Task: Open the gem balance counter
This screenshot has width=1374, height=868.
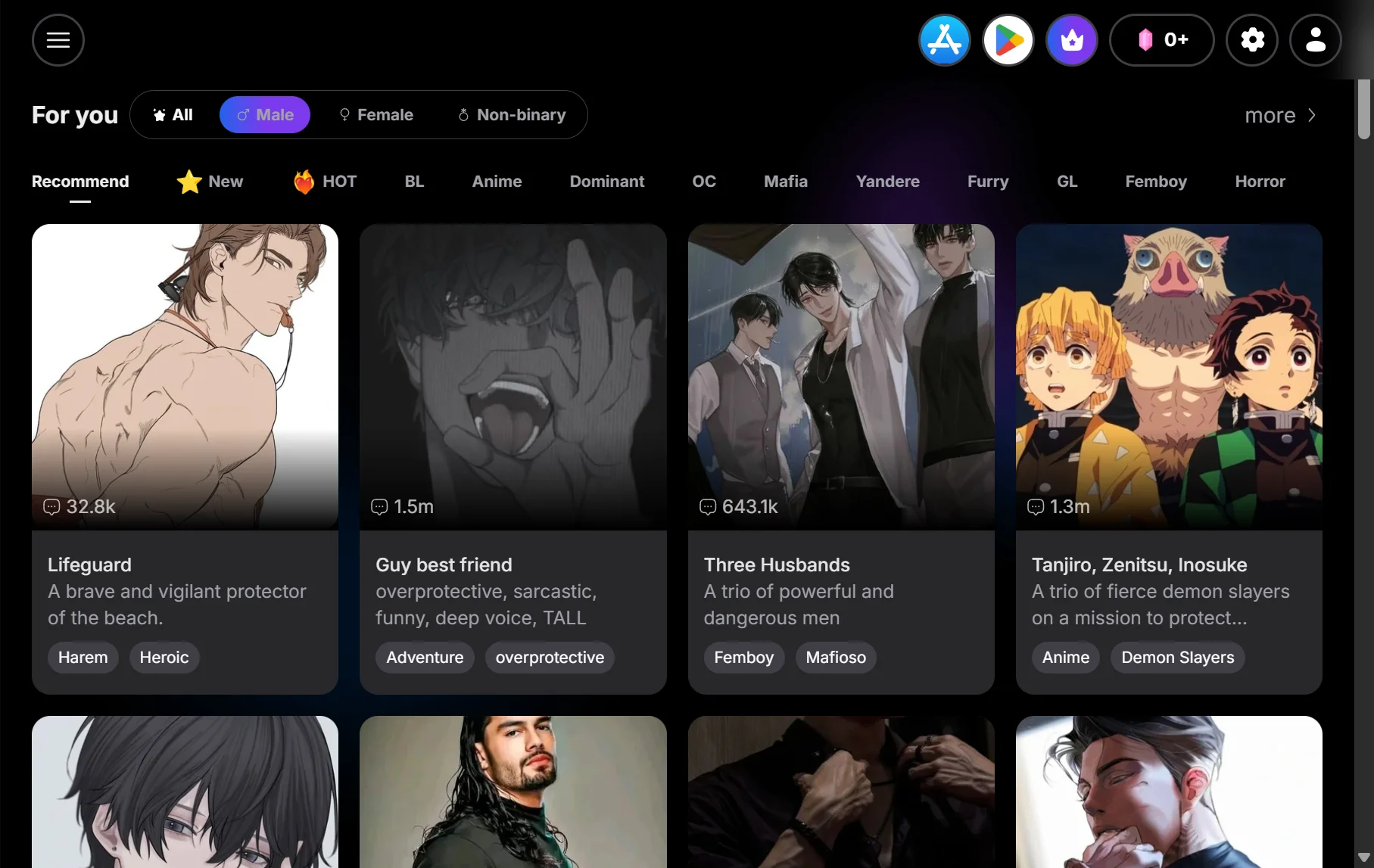Action: point(1161,40)
